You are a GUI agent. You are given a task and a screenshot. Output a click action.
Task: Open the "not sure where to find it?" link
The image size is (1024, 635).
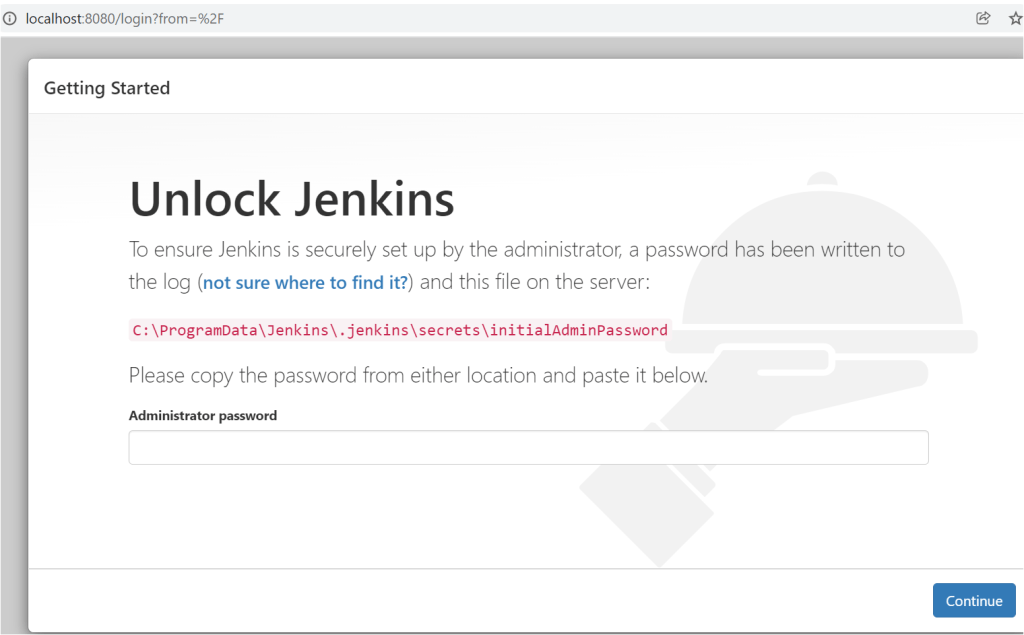coord(305,283)
